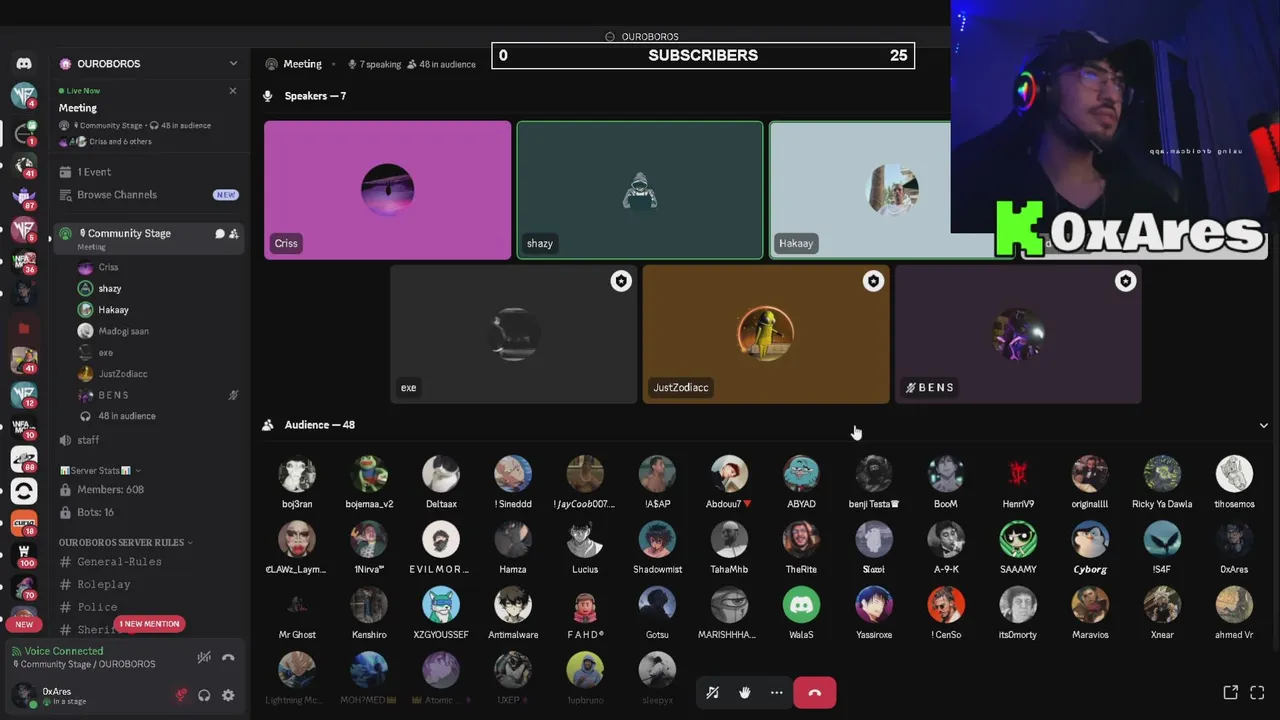Toggle mute in the stage control bar
The width and height of the screenshot is (1280, 720).
tap(712, 692)
